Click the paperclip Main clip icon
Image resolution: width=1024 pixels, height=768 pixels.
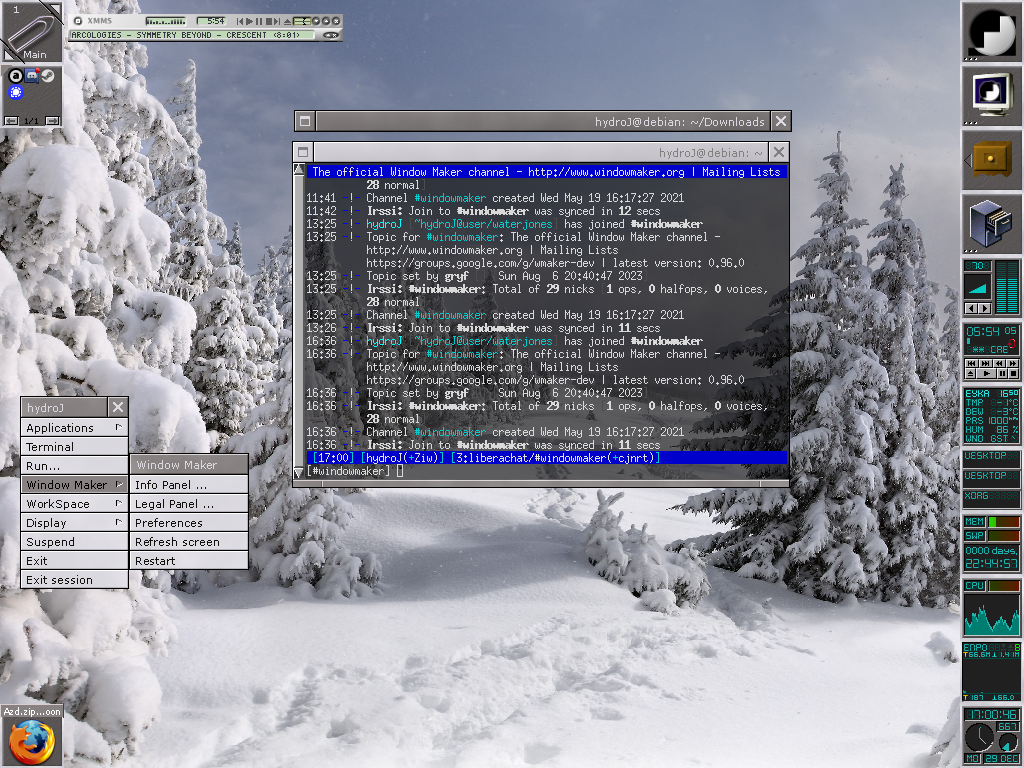coord(31,31)
